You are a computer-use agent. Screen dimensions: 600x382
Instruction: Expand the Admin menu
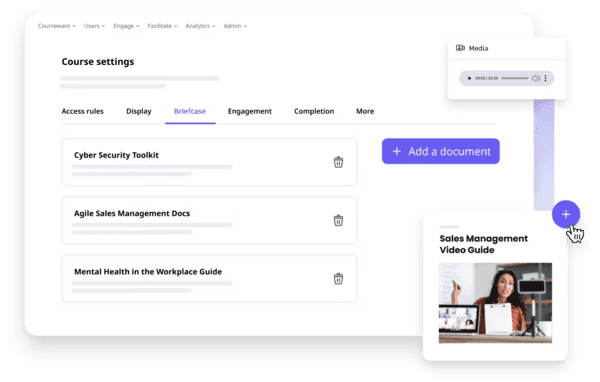pyautogui.click(x=235, y=26)
